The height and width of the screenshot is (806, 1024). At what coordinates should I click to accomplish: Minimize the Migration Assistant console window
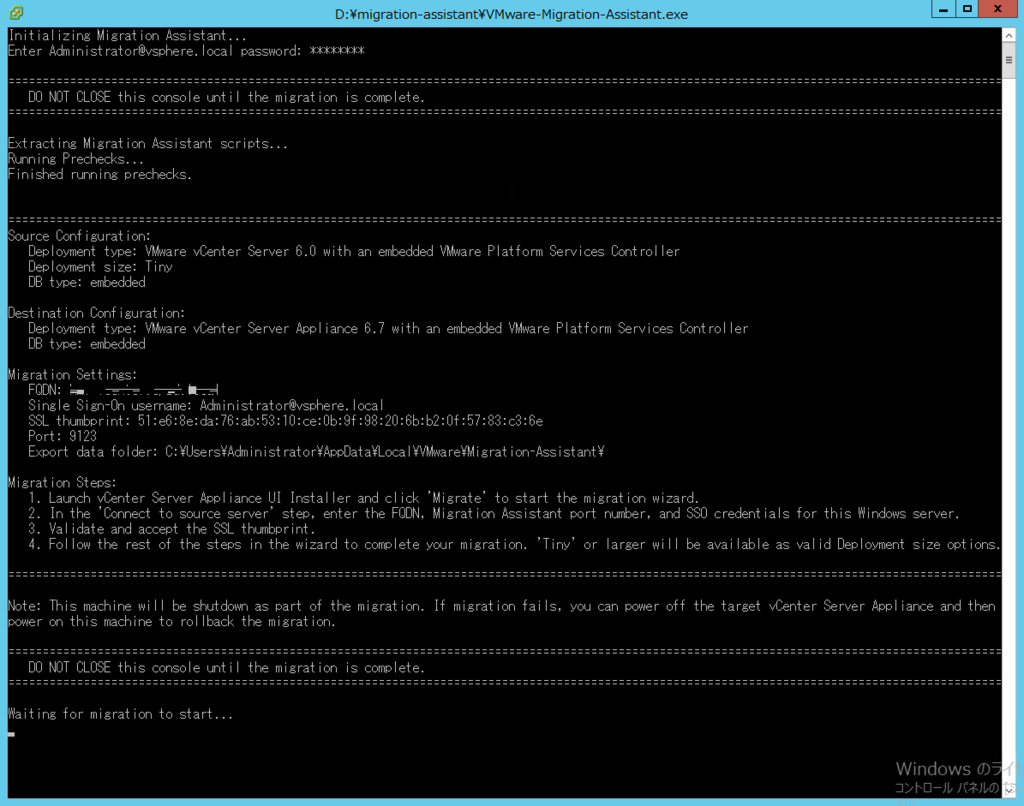click(943, 9)
